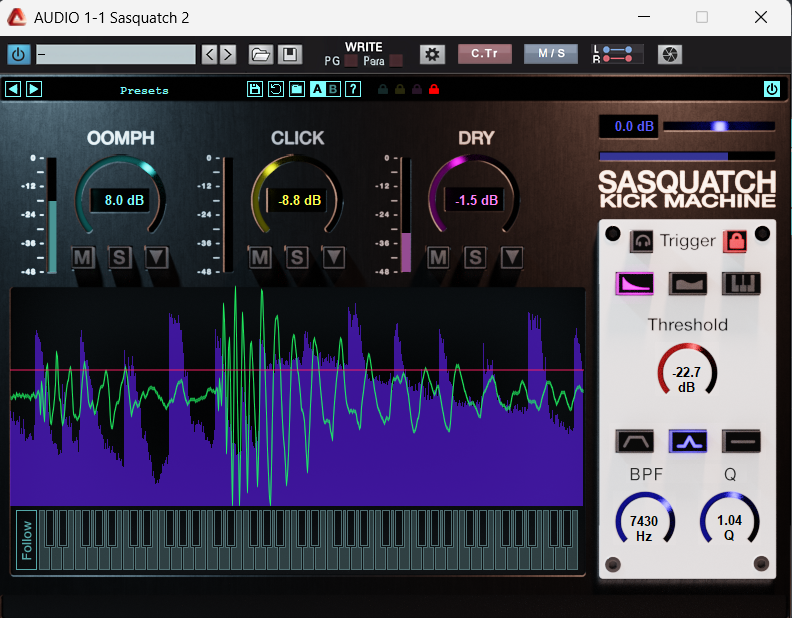
Task: Toggle the red Trigger lock
Action: pos(735,241)
